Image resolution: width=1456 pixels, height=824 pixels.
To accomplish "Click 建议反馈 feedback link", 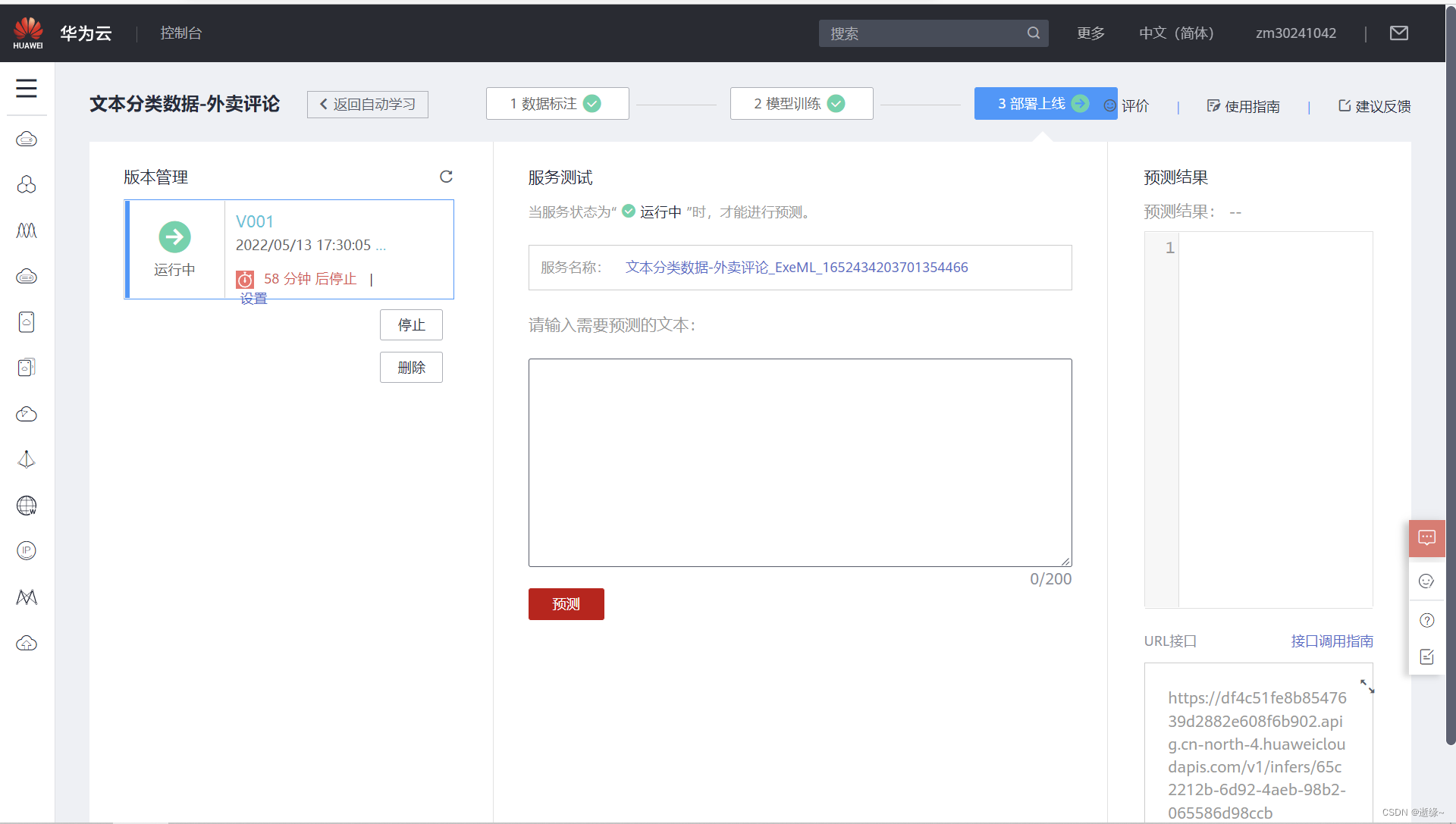I will point(1374,106).
